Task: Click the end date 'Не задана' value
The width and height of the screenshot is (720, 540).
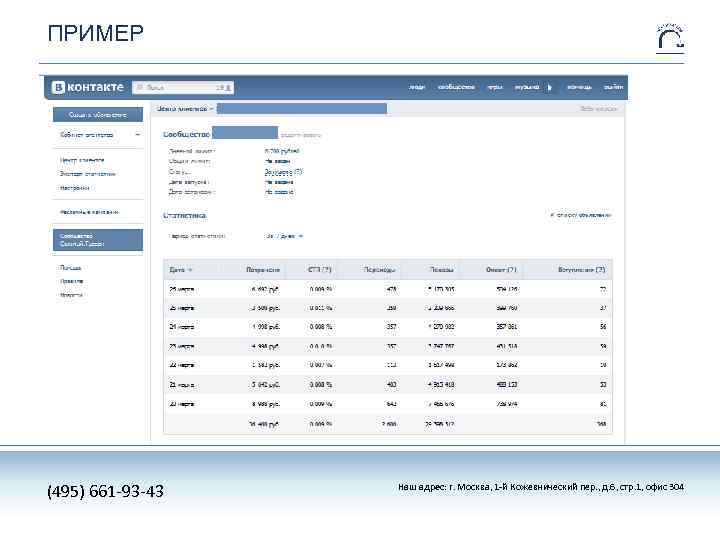Action: coord(279,192)
